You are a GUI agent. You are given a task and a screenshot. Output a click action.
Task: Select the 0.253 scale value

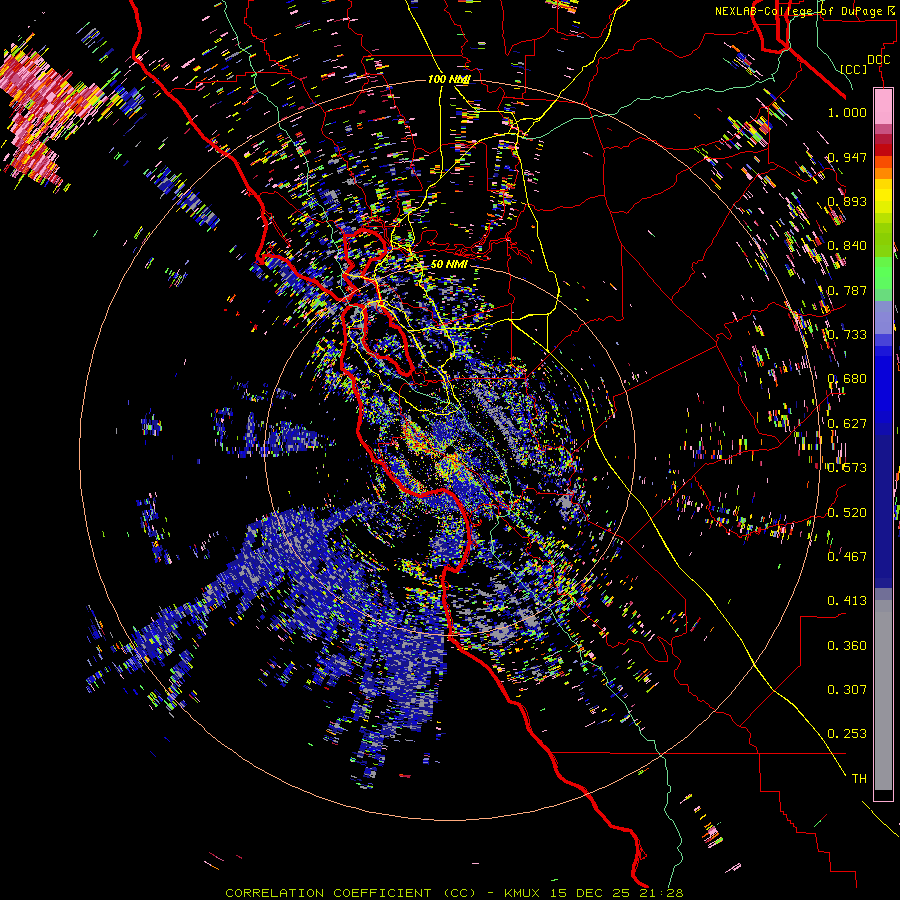point(847,734)
